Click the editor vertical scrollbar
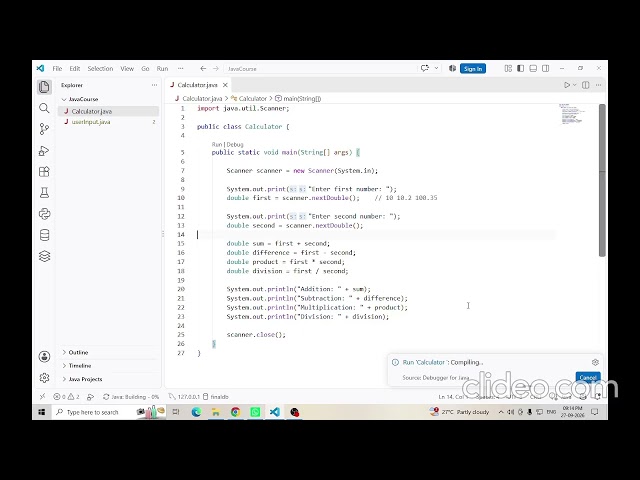 click(x=602, y=180)
